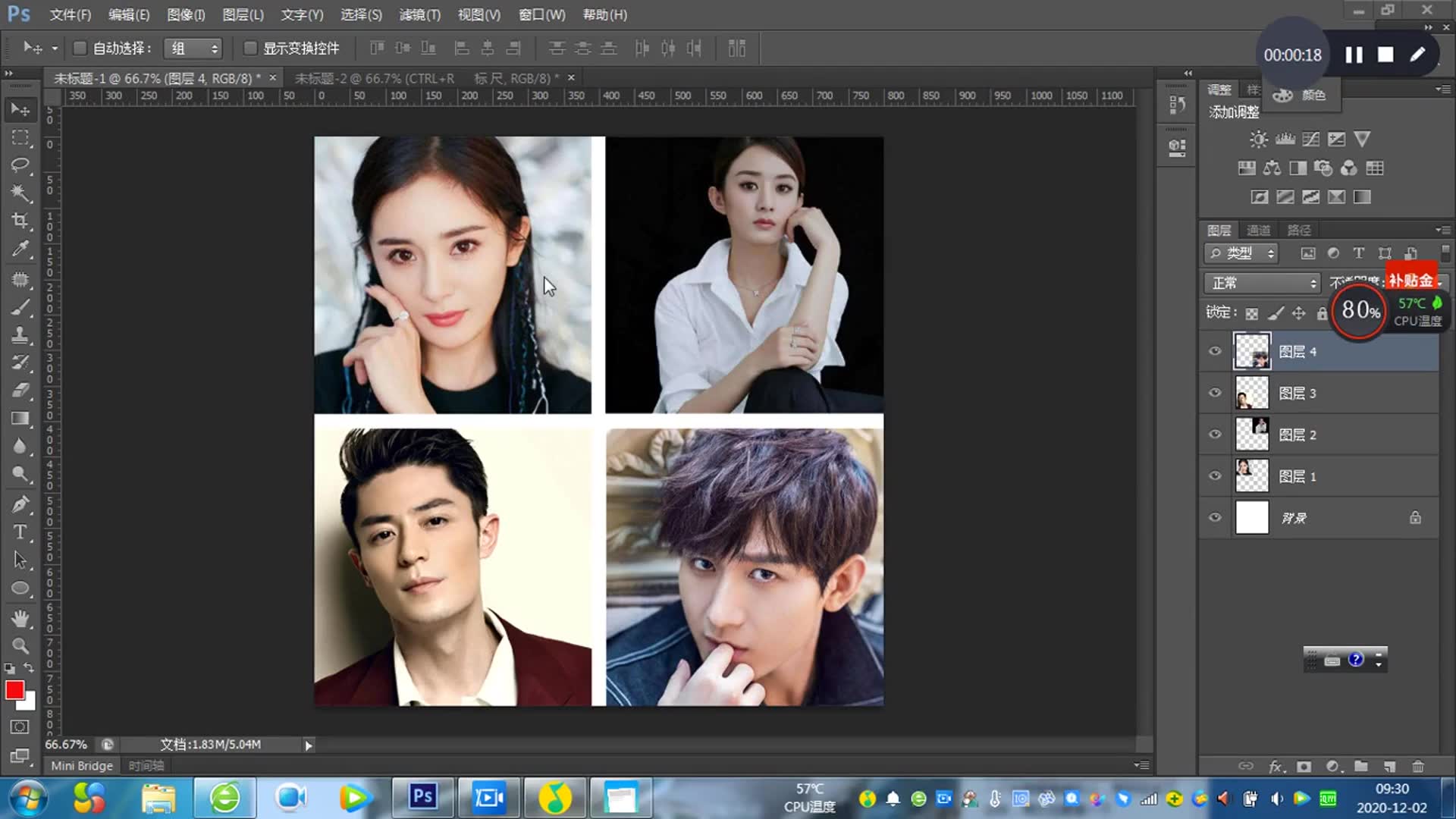Select the Clone Stamp tool
This screenshot has height=819, width=1456.
tap(20, 334)
